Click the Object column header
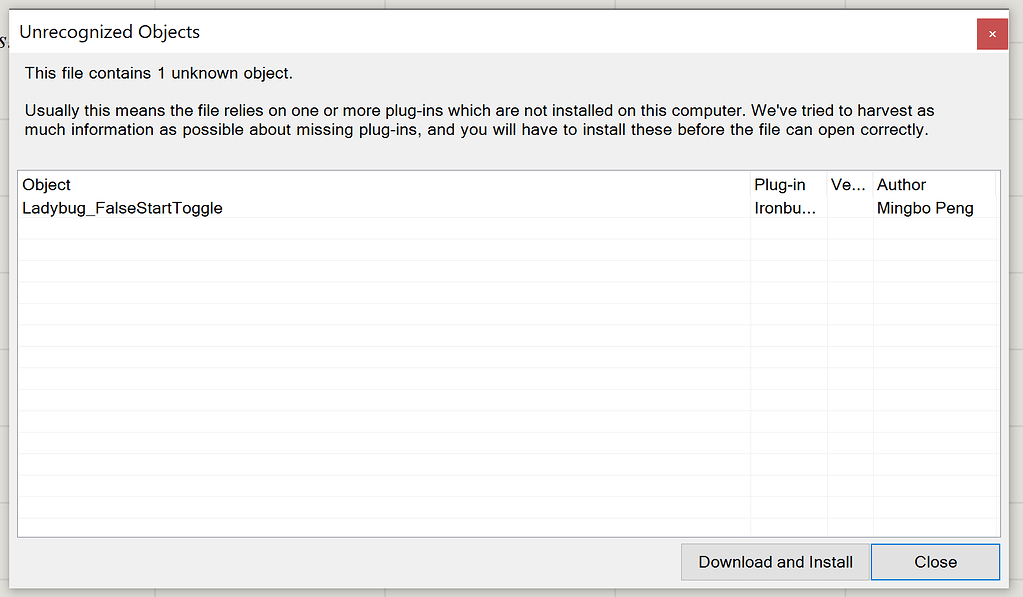This screenshot has height=597, width=1023. click(48, 185)
